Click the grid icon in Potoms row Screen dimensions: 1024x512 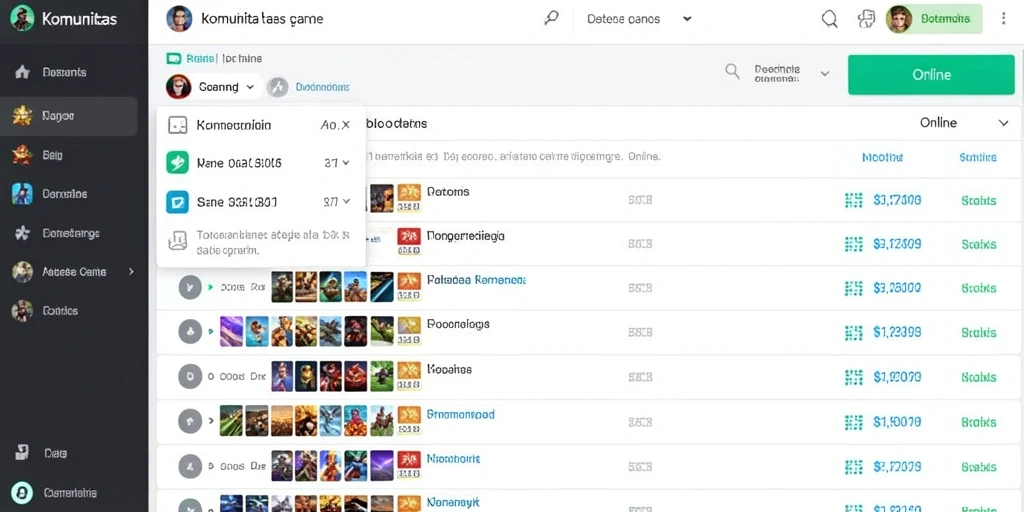click(x=853, y=200)
